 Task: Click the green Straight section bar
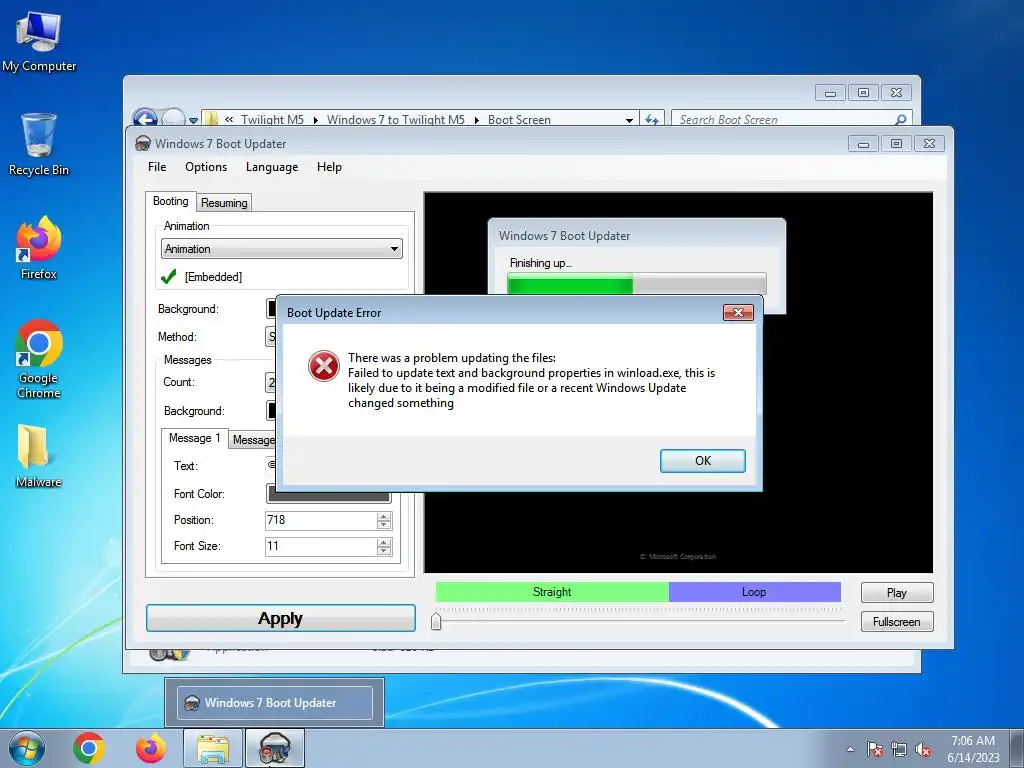click(552, 592)
